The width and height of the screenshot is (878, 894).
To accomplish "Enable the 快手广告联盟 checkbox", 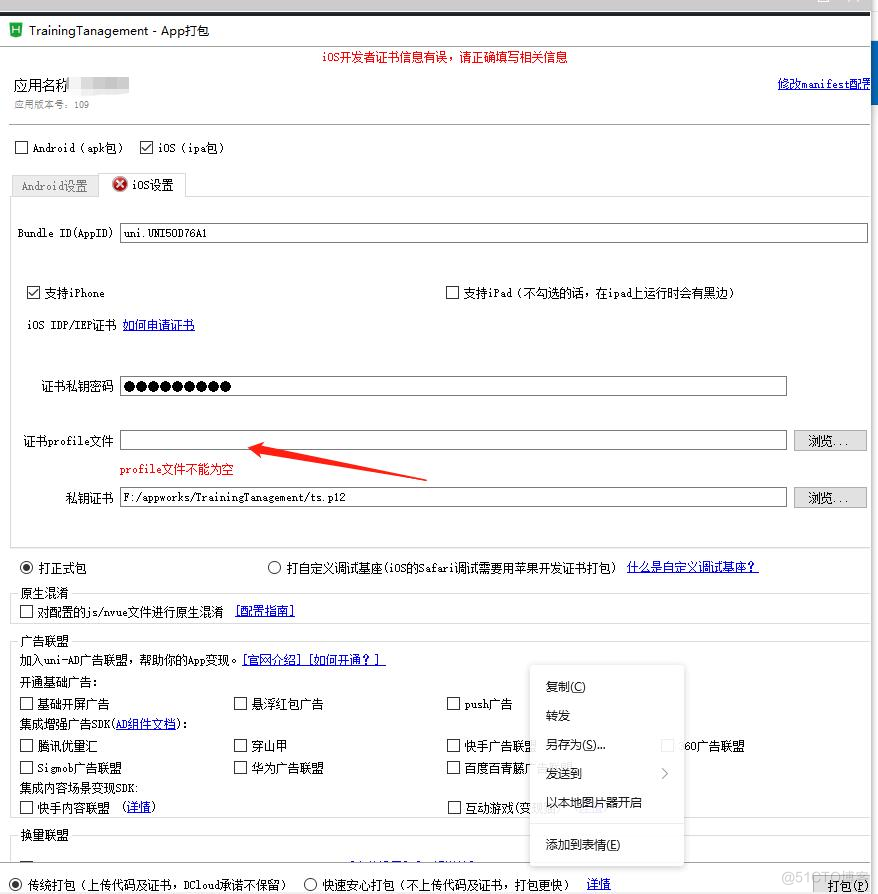I will click(453, 745).
